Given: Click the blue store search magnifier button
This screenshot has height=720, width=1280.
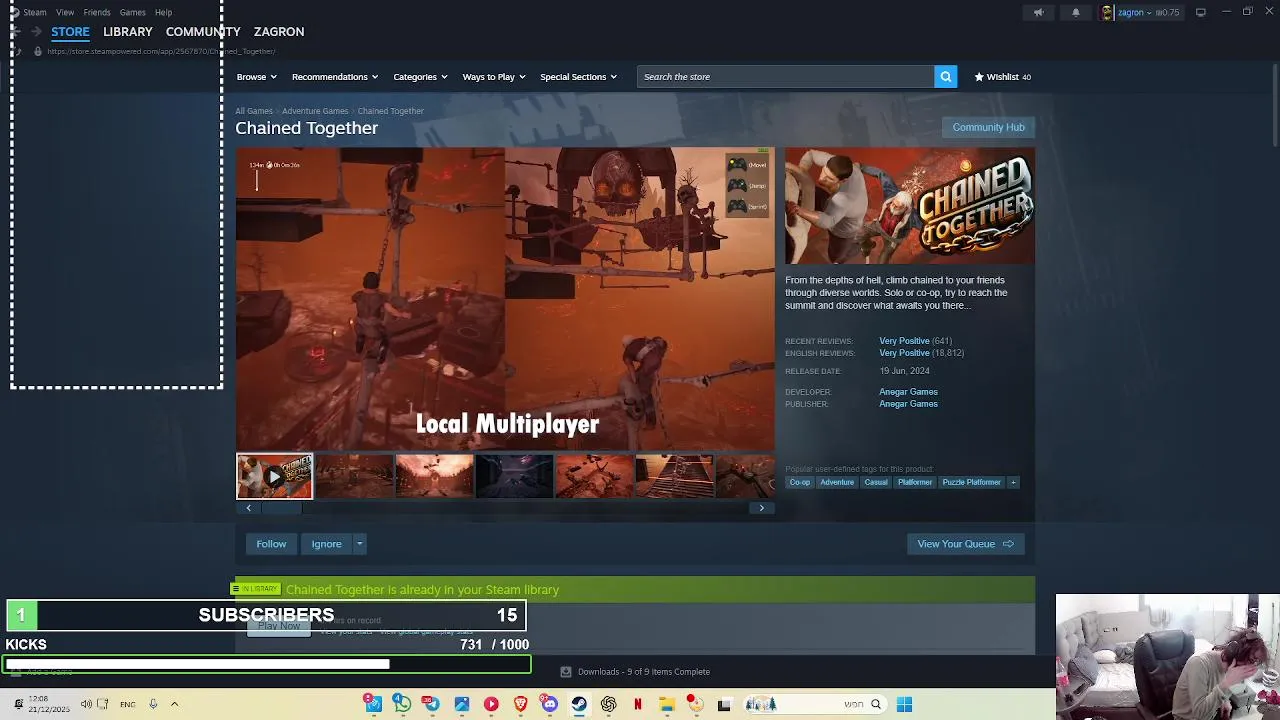Looking at the screenshot, I should [945, 77].
